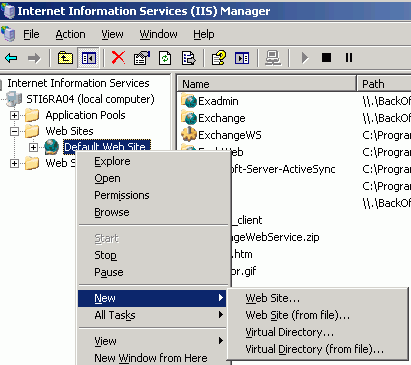Viewport: 411px width, 365px height.
Task: Open the Help menu
Action: point(204,34)
